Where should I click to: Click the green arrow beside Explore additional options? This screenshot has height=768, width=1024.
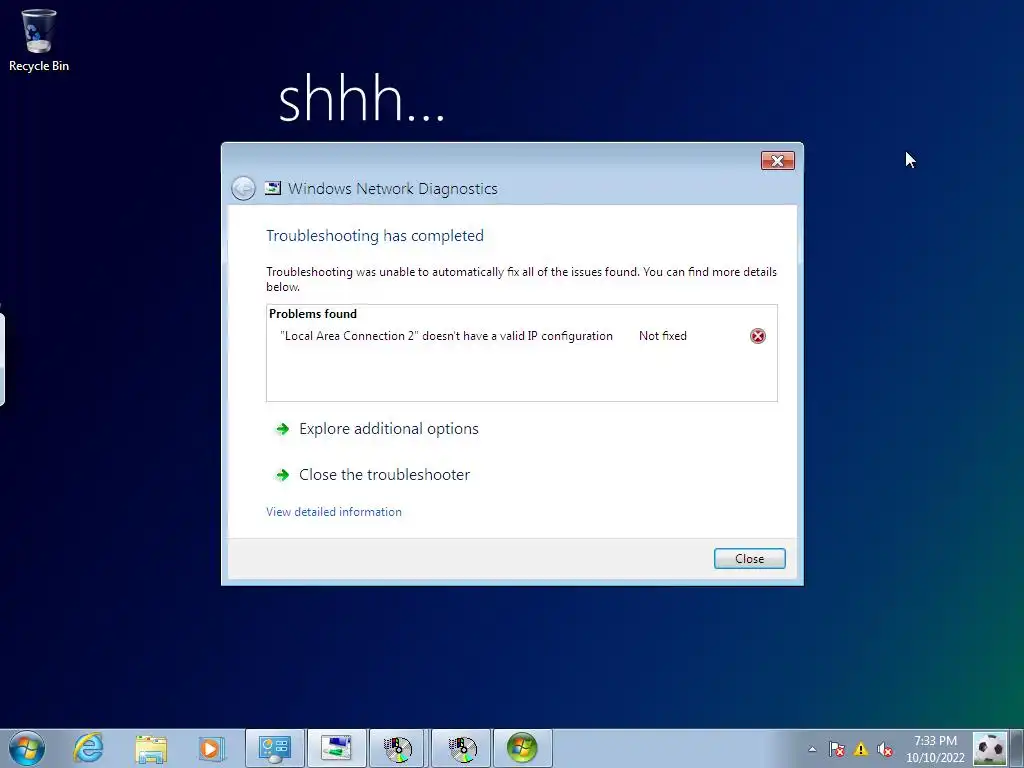(x=282, y=429)
